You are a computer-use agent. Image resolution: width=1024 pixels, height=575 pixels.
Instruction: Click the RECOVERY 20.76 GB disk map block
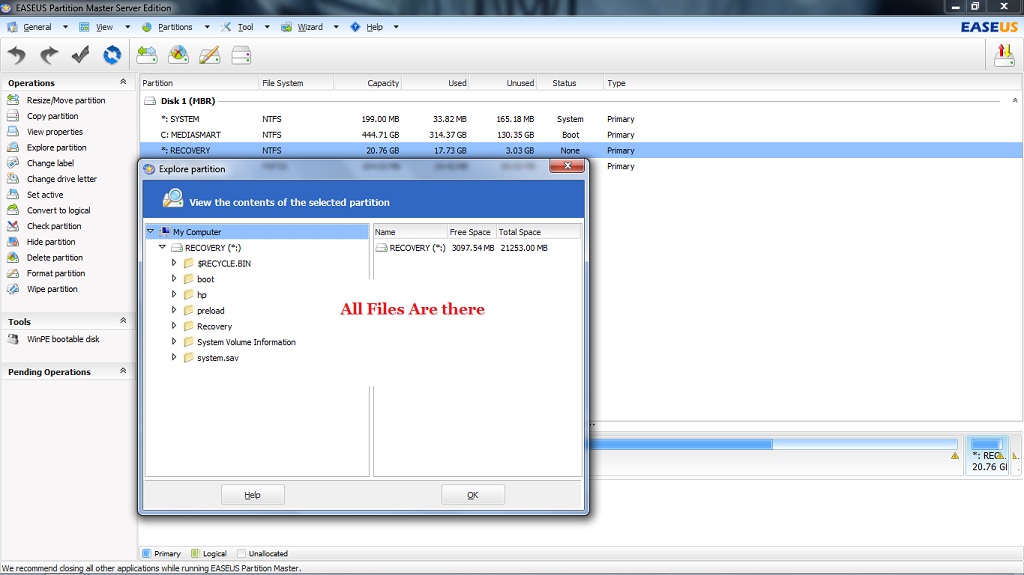(x=987, y=455)
